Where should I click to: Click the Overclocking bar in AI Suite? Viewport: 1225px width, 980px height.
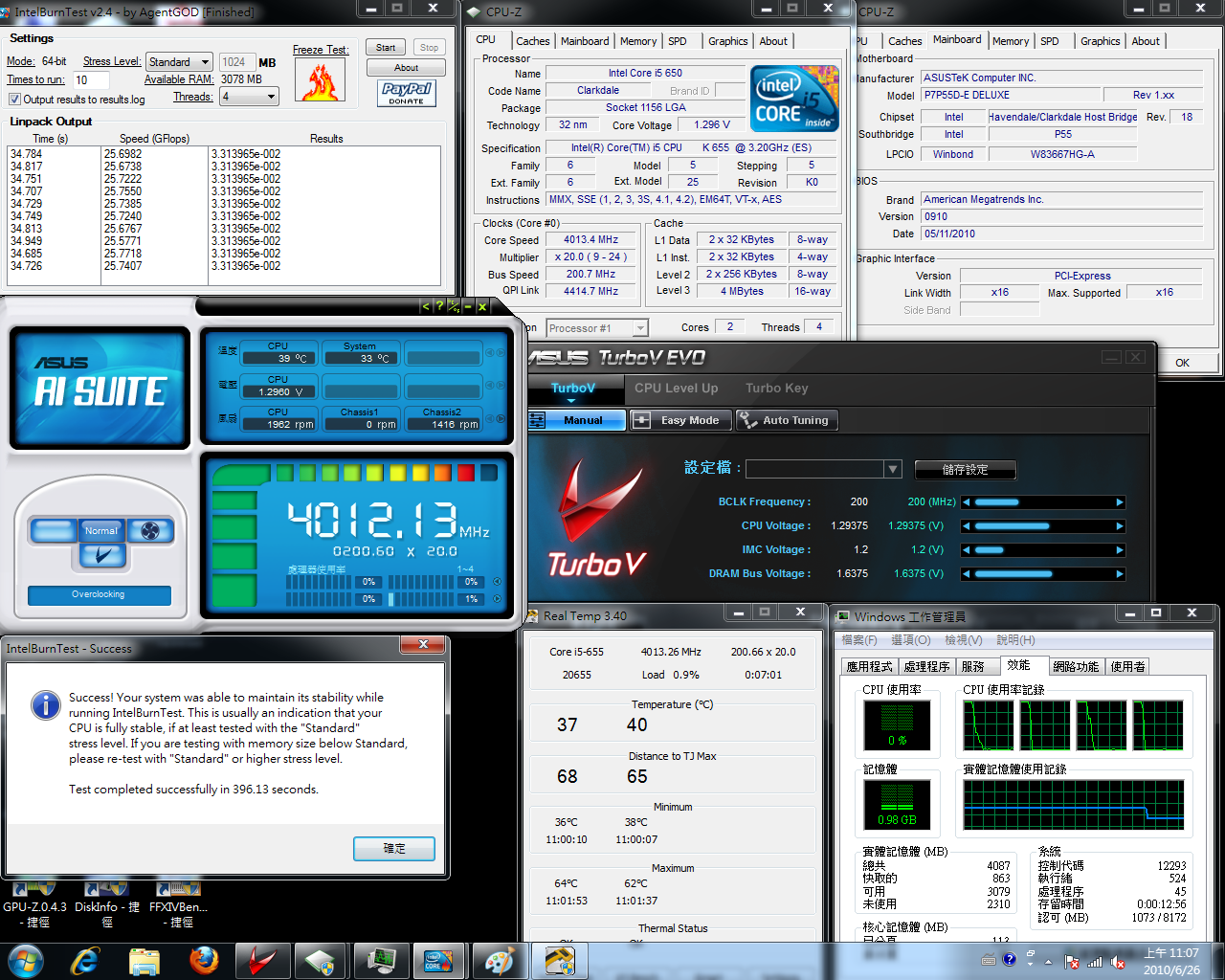(x=100, y=595)
